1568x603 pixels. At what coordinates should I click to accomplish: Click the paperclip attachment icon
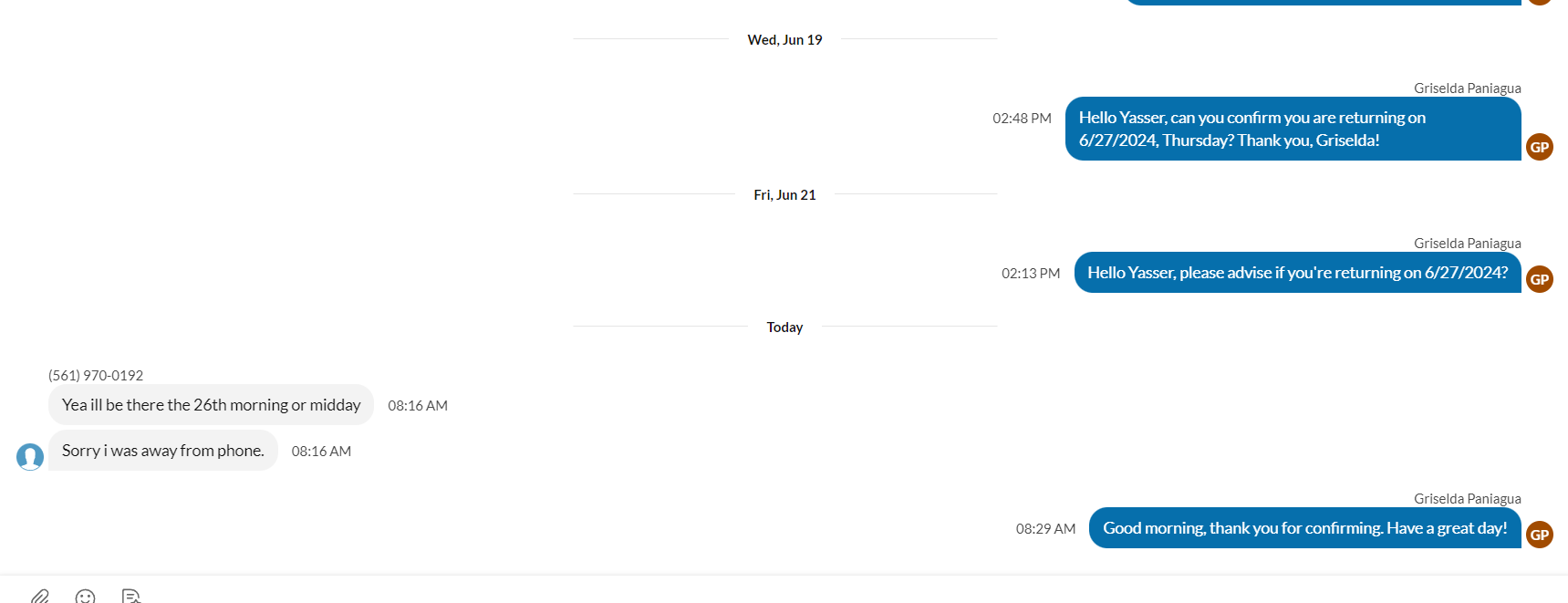point(40,597)
